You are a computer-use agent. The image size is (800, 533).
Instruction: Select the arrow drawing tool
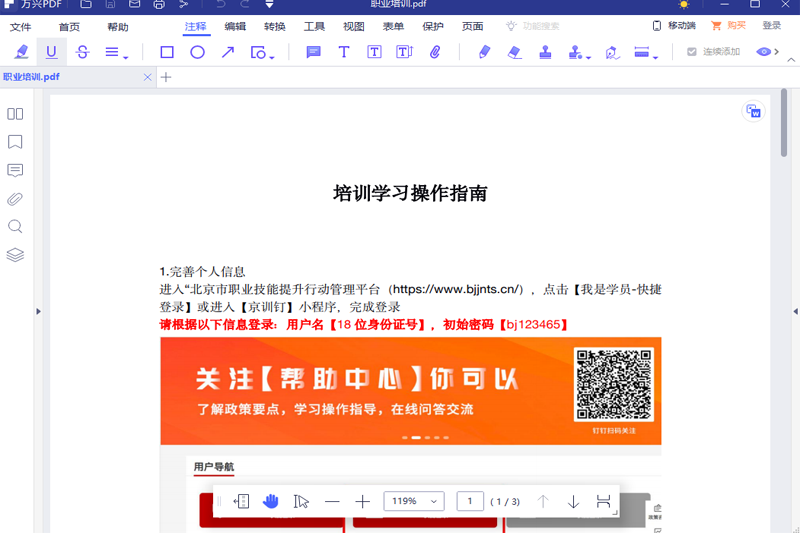pyautogui.click(x=228, y=52)
